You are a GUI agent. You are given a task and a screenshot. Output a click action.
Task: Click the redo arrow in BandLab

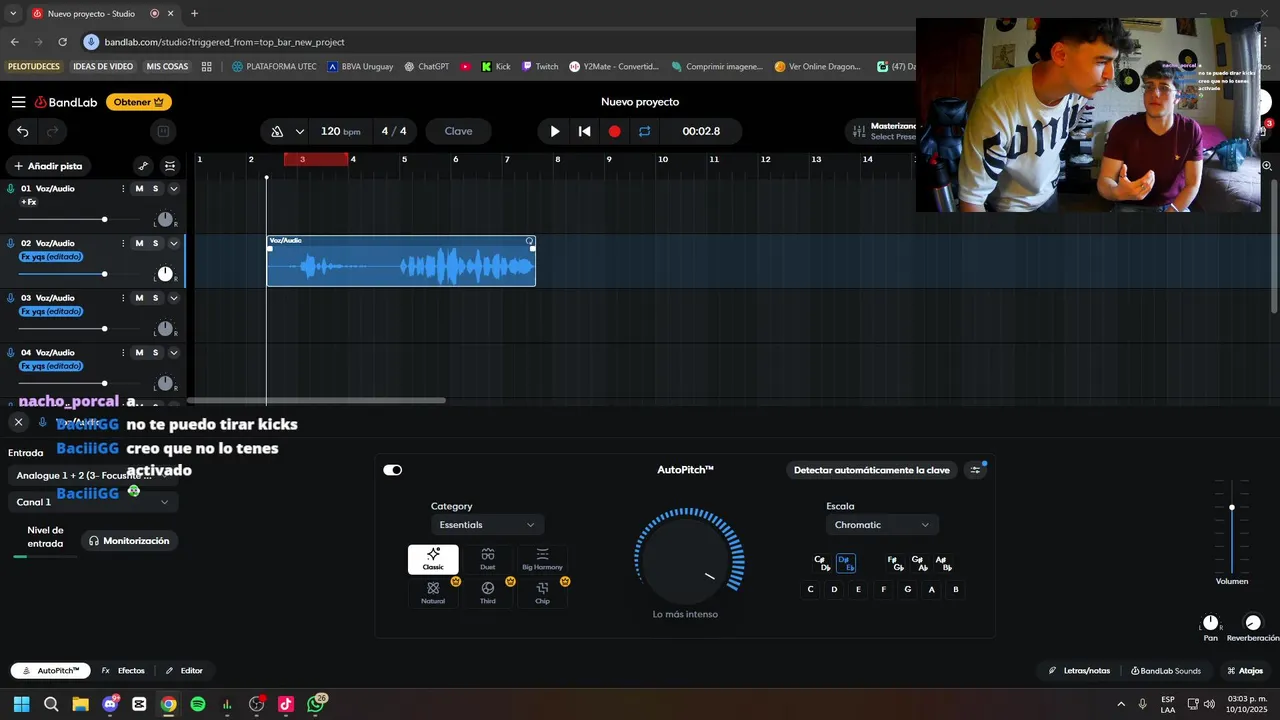point(53,131)
